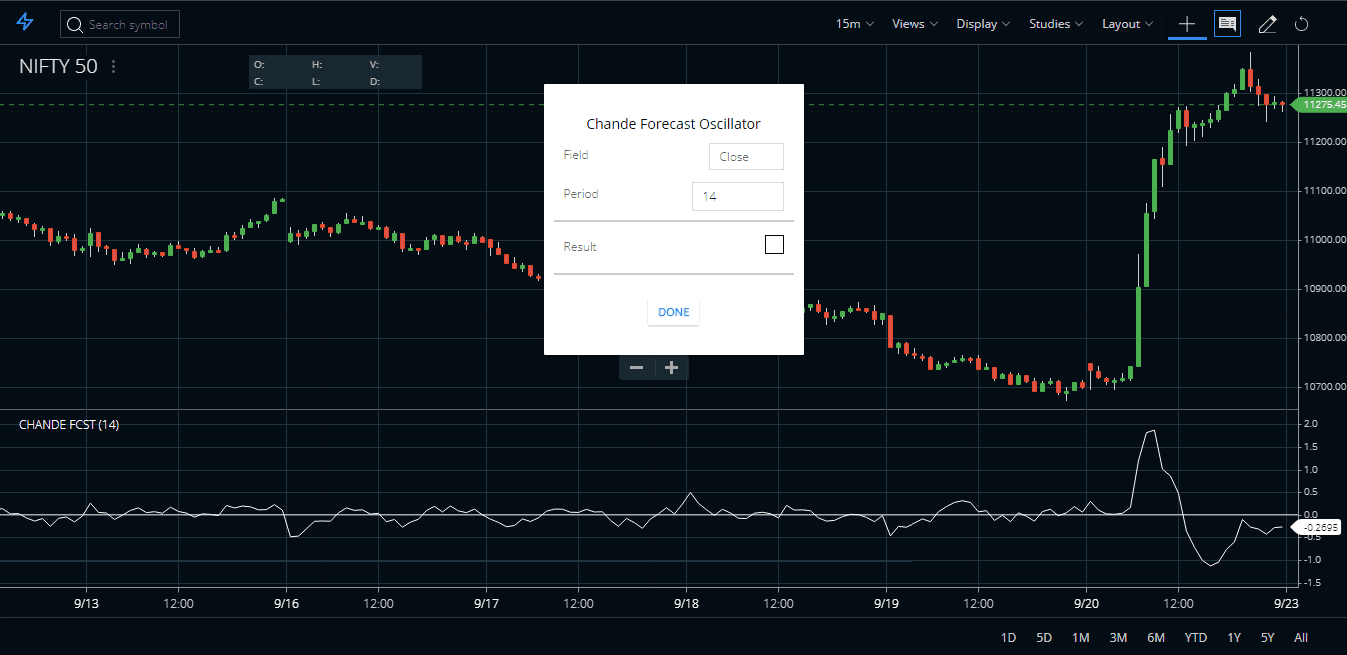Select the YTD range
This screenshot has width=1347, height=655.
[1196, 638]
